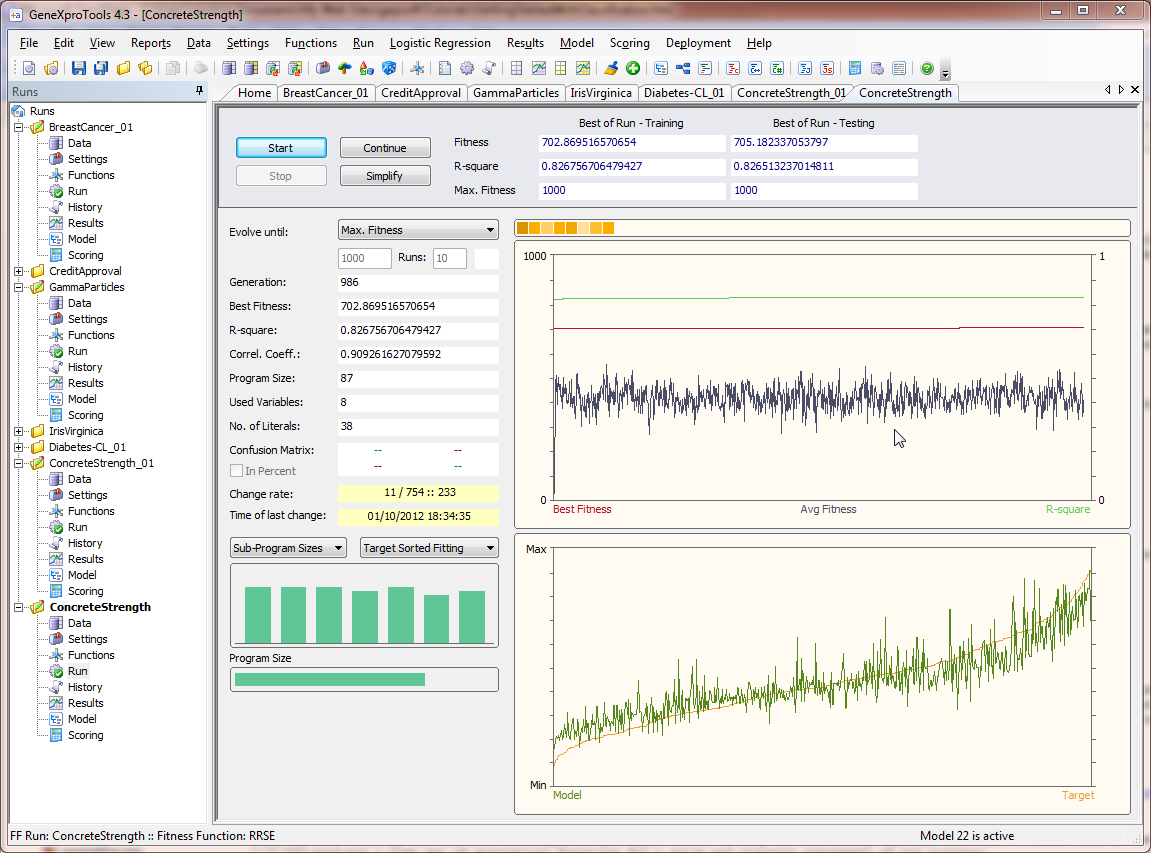Click the single yellow open-folder toolbar icon
The width and height of the screenshot is (1151, 853).
123,68
